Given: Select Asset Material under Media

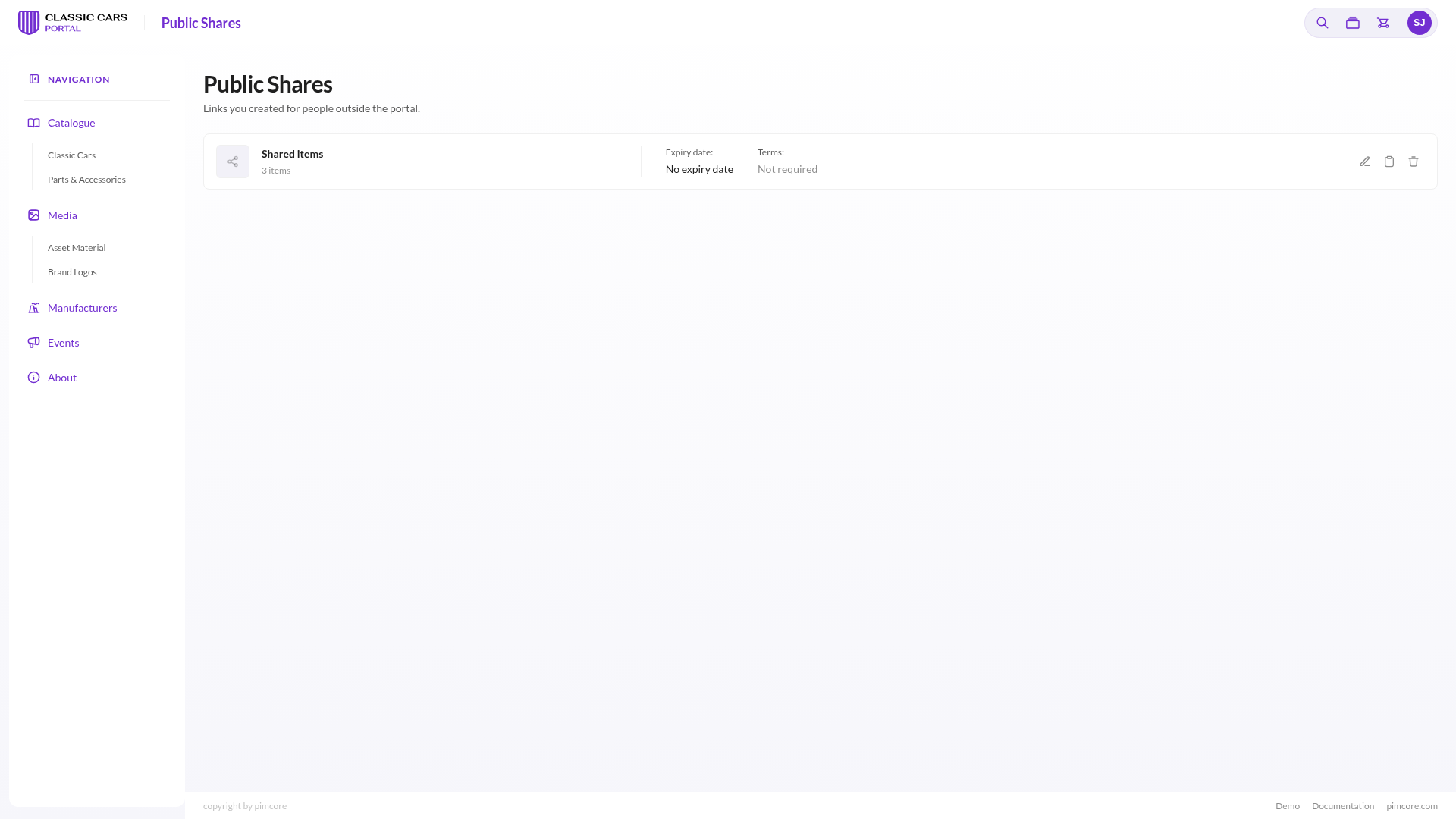Looking at the screenshot, I should [77, 248].
